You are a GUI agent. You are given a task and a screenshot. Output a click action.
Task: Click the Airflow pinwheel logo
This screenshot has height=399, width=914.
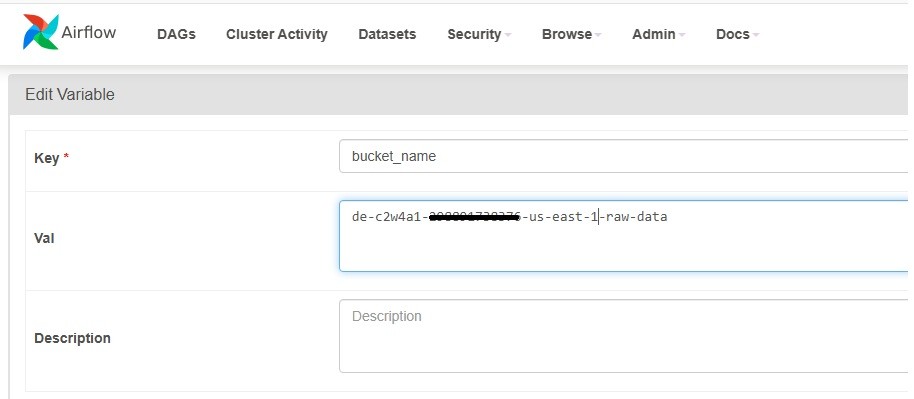[40, 32]
